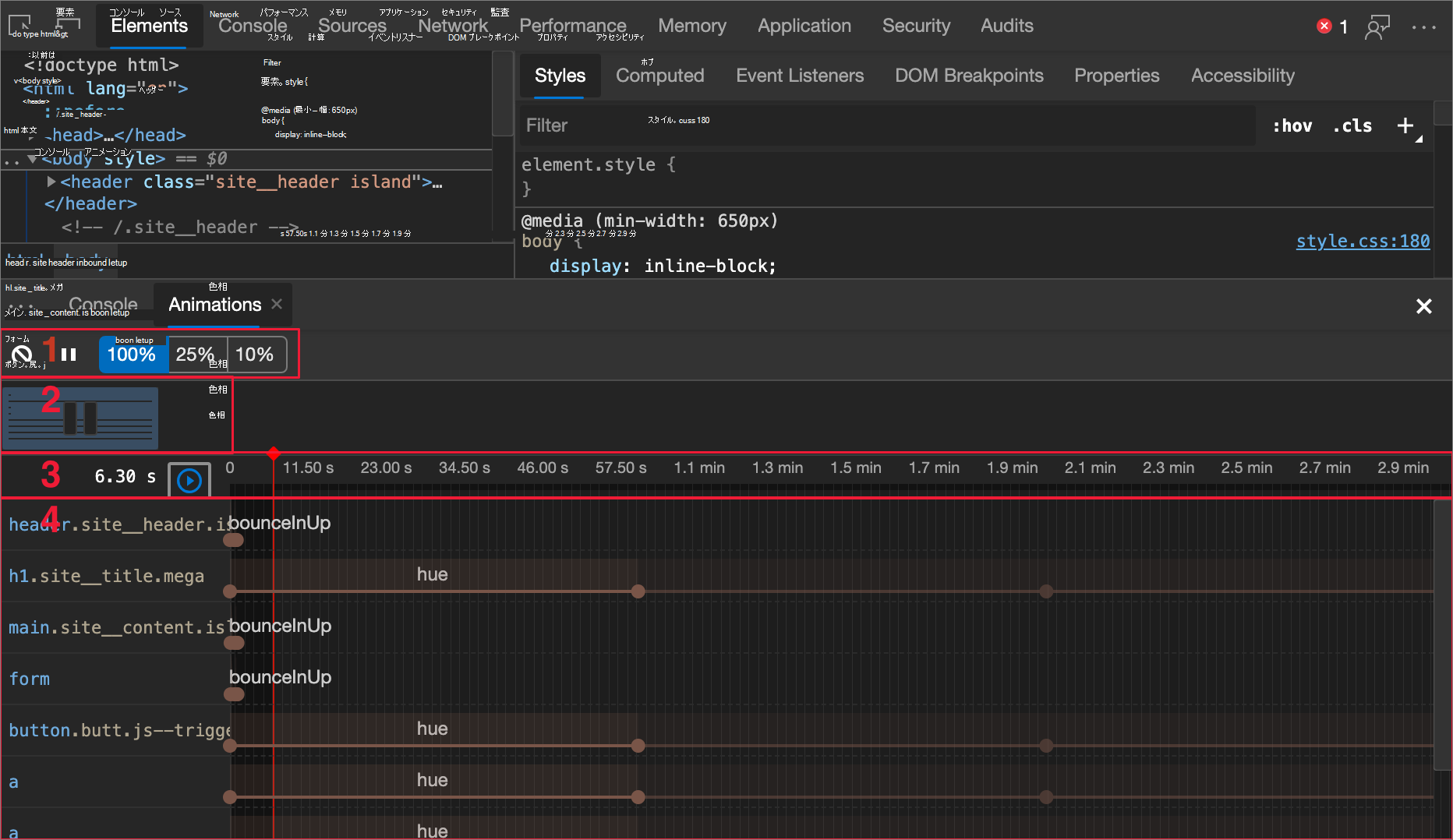Click the form bounceInUp animation handle
The height and width of the screenshot is (840, 1453).
tap(234, 694)
